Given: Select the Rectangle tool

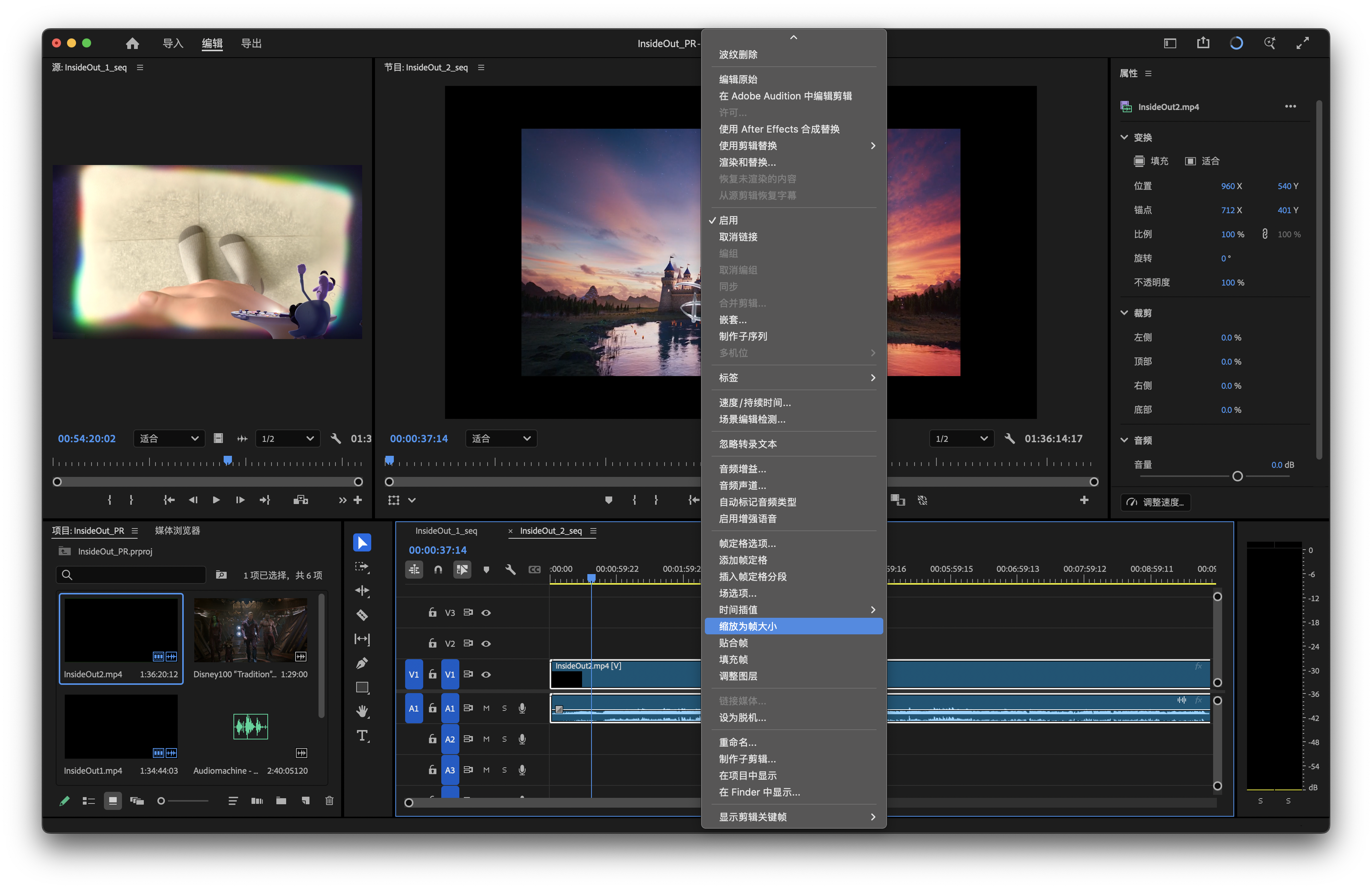Looking at the screenshot, I should [x=362, y=687].
